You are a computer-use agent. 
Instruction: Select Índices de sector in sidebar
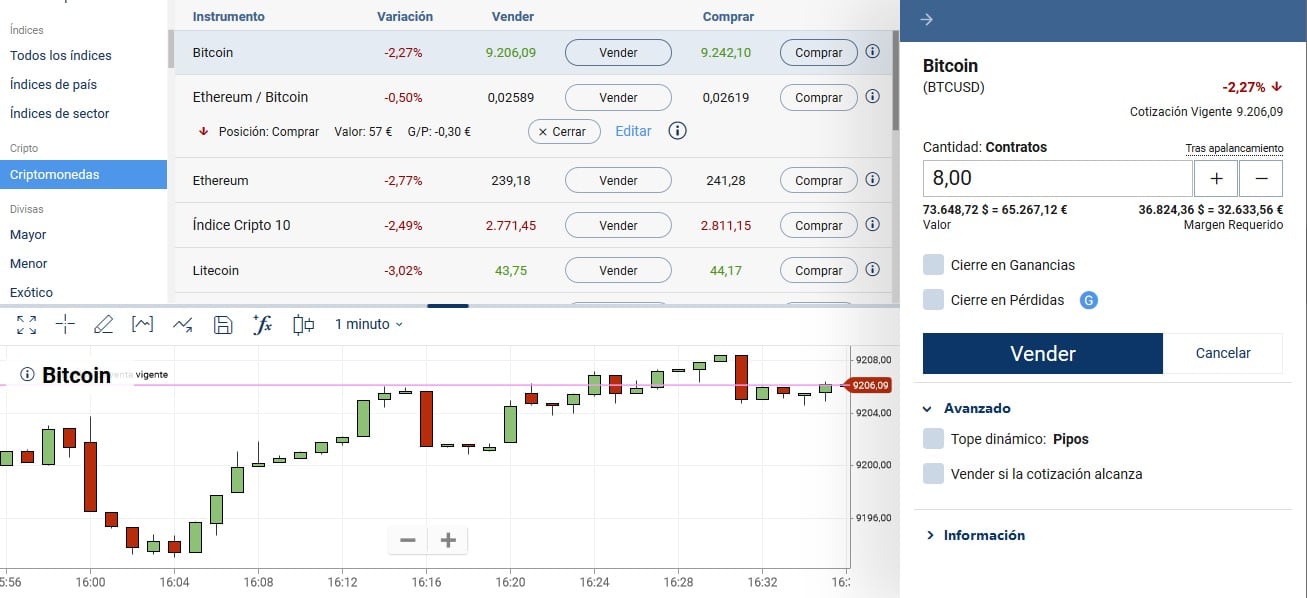59,113
